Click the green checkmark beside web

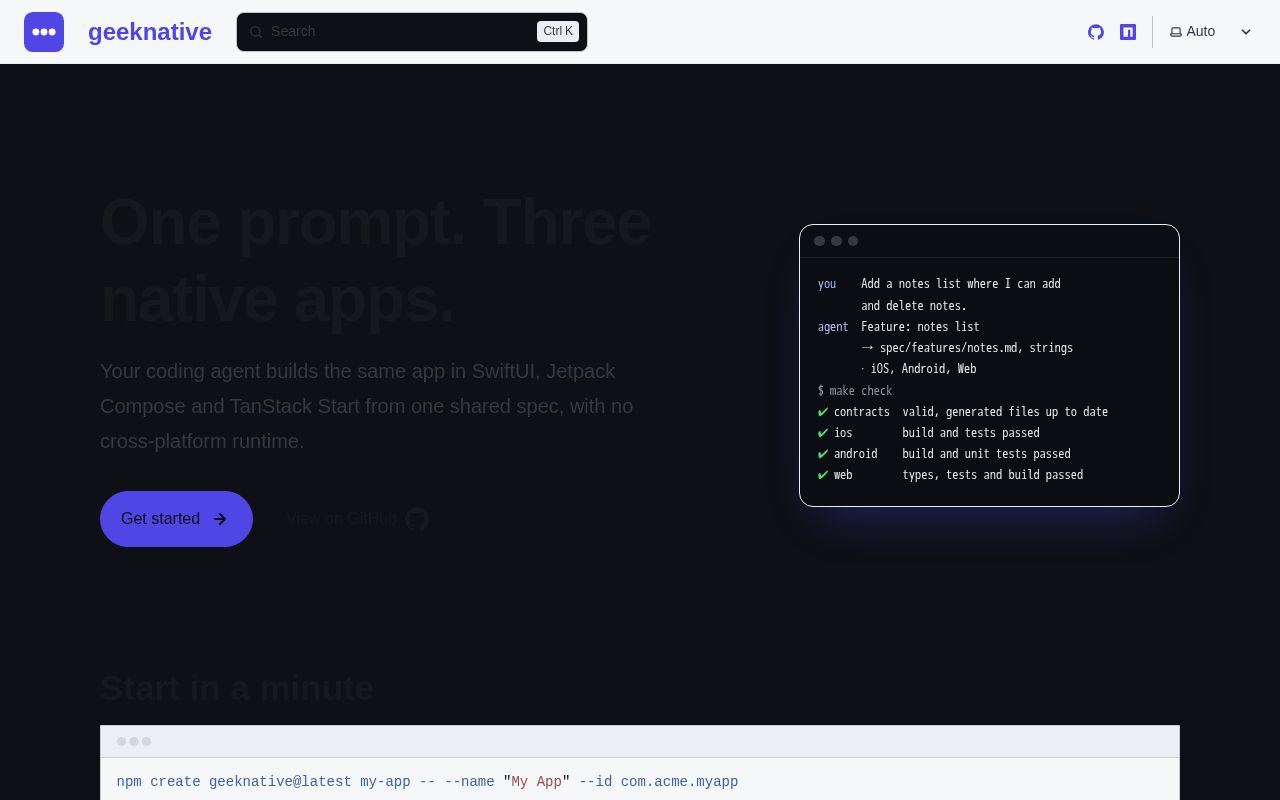point(823,475)
